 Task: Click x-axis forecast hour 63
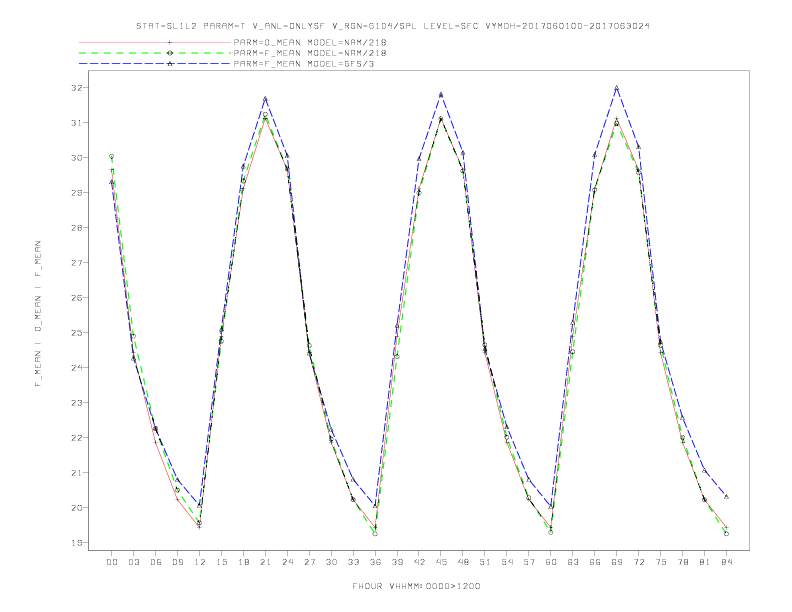(573, 562)
